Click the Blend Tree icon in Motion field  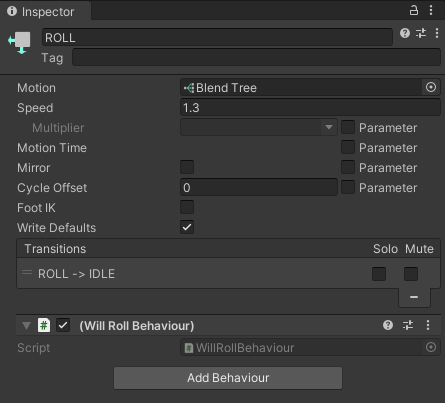[x=189, y=88]
